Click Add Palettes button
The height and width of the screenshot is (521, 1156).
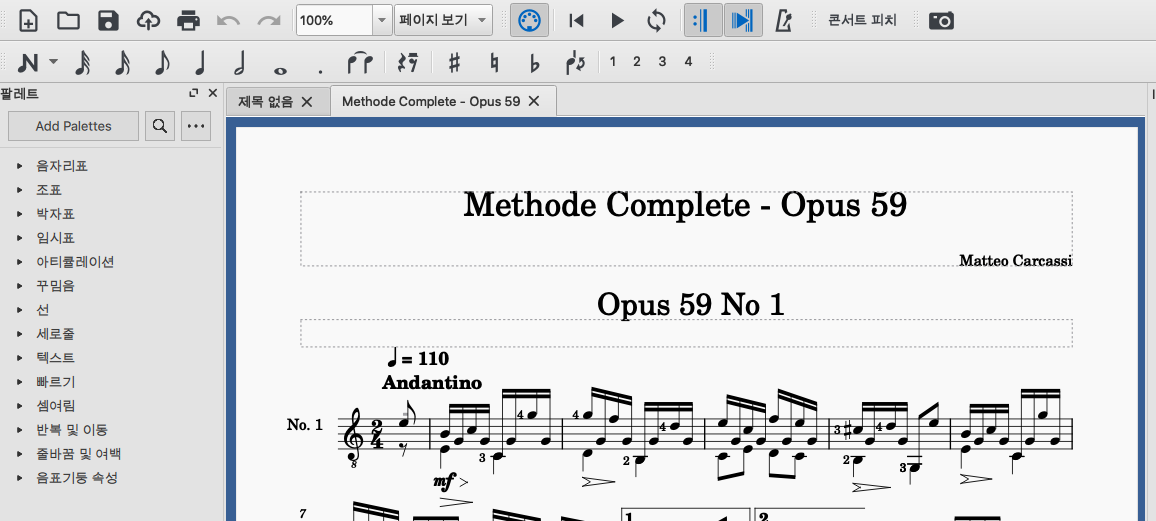(x=73, y=126)
